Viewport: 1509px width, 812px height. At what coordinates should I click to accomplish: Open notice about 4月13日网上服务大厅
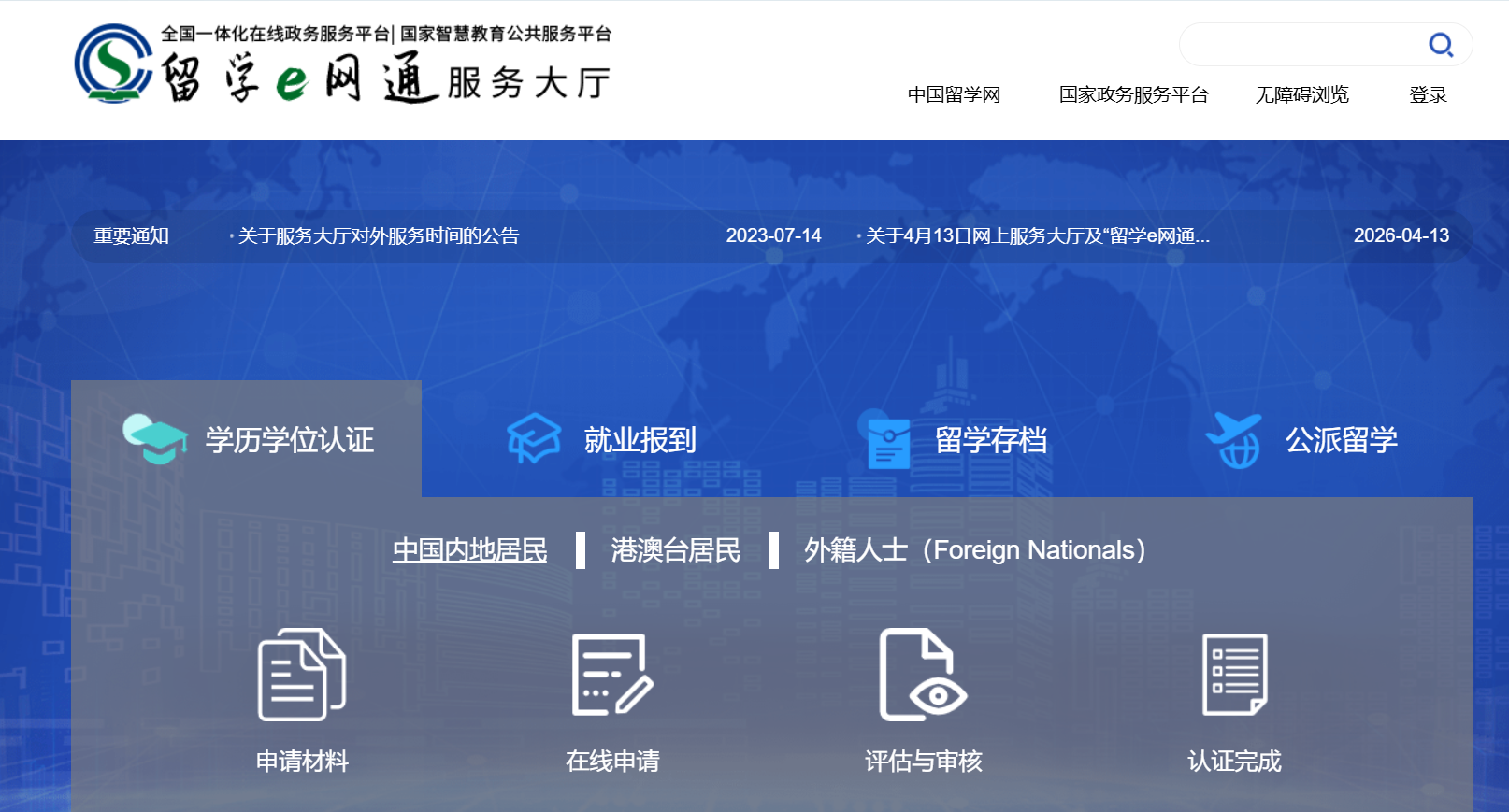1037,236
